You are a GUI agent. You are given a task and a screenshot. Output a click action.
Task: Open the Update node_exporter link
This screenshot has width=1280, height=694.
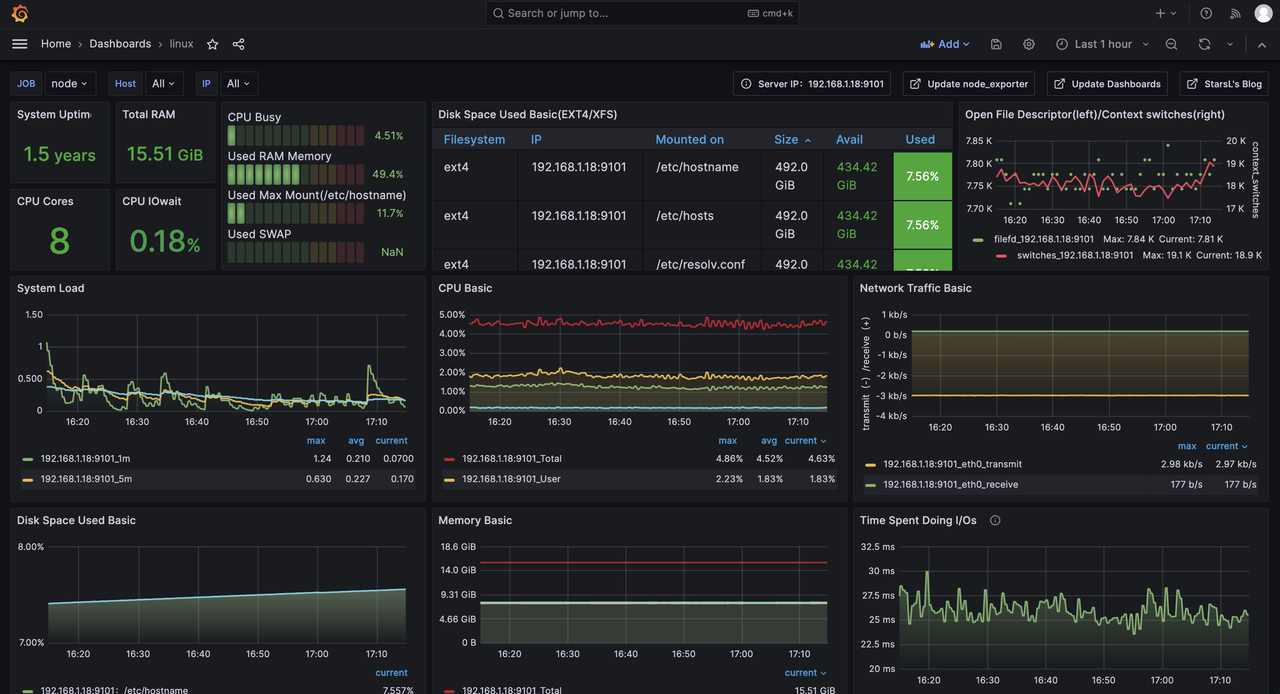coord(968,84)
